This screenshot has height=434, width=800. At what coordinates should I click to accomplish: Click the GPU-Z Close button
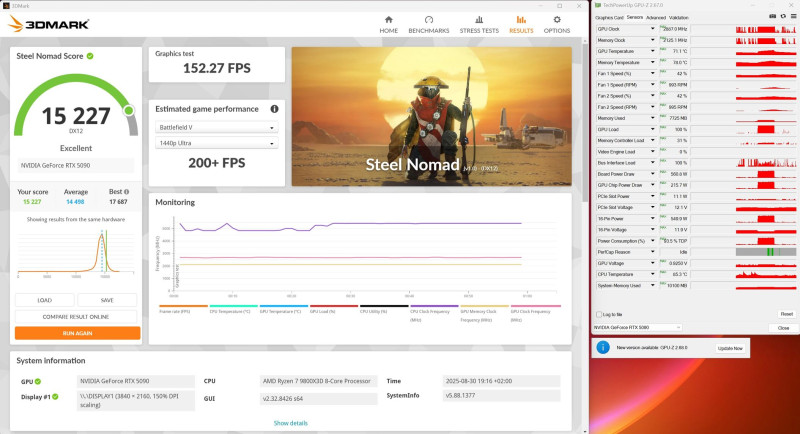coord(783,328)
